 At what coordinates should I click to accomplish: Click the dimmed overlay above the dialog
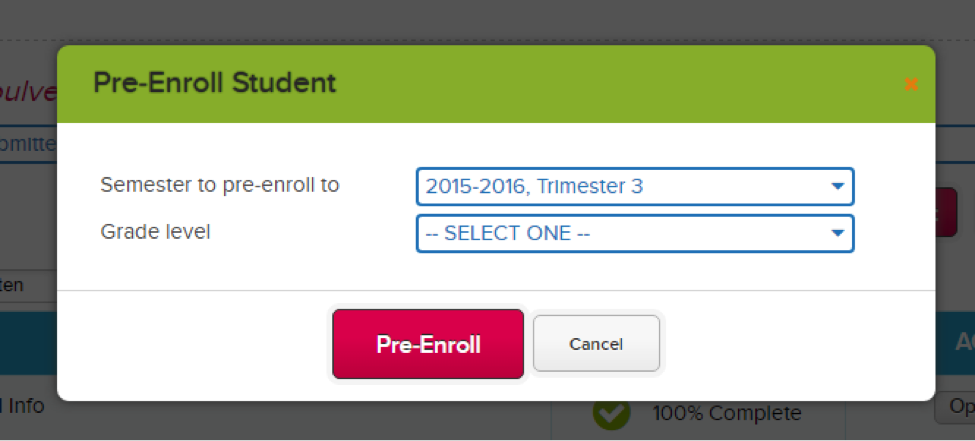pyautogui.click(x=488, y=22)
